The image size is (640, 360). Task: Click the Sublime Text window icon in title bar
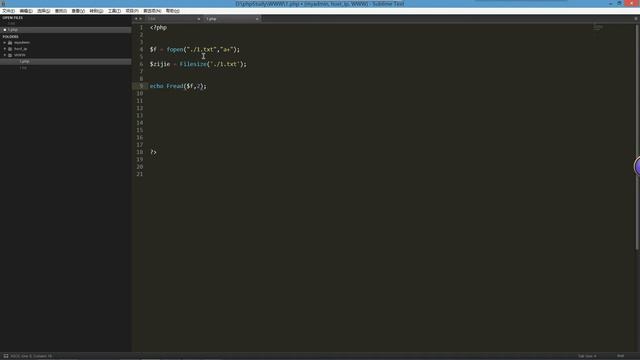[x=3, y=3]
